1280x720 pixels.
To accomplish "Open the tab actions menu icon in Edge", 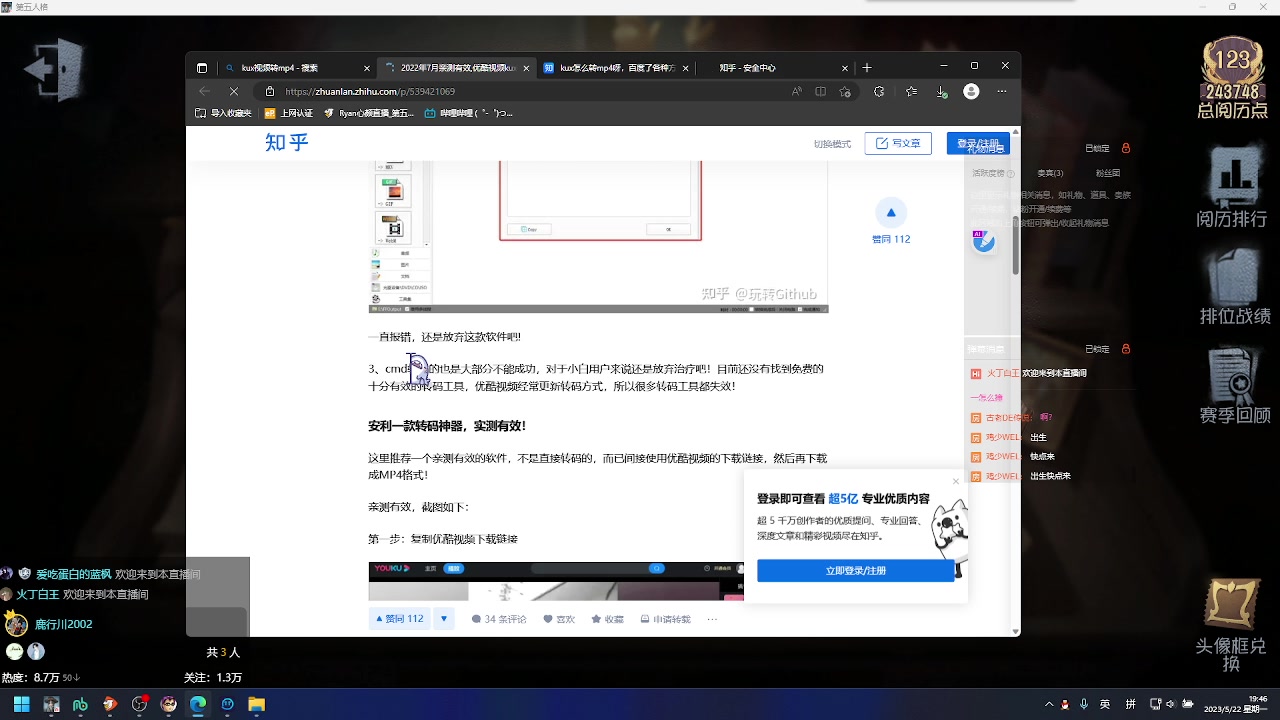I will [x=202, y=68].
